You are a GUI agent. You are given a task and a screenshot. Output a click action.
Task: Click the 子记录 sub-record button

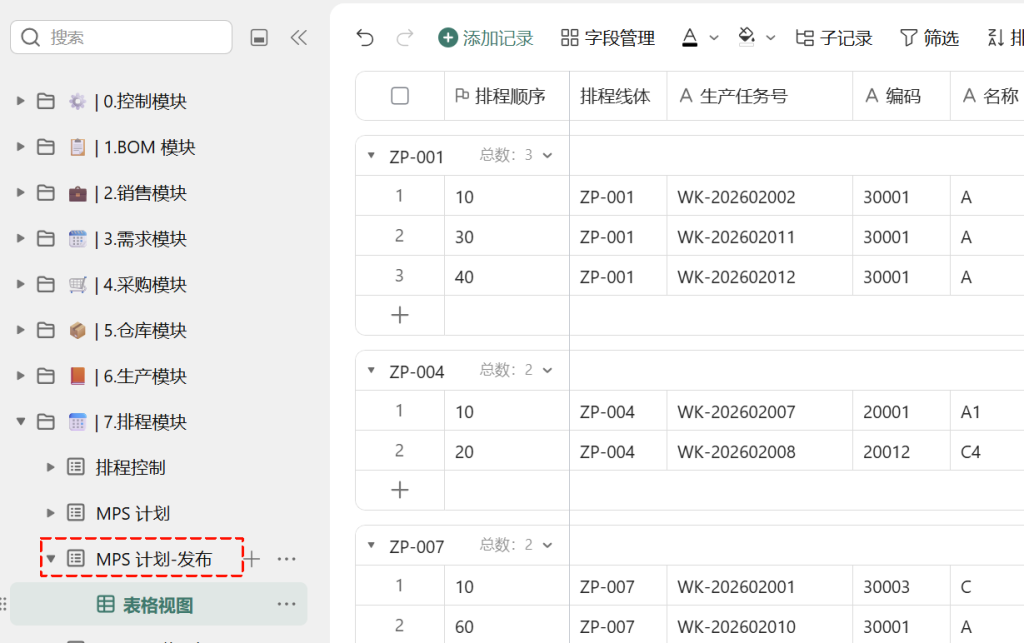point(834,38)
